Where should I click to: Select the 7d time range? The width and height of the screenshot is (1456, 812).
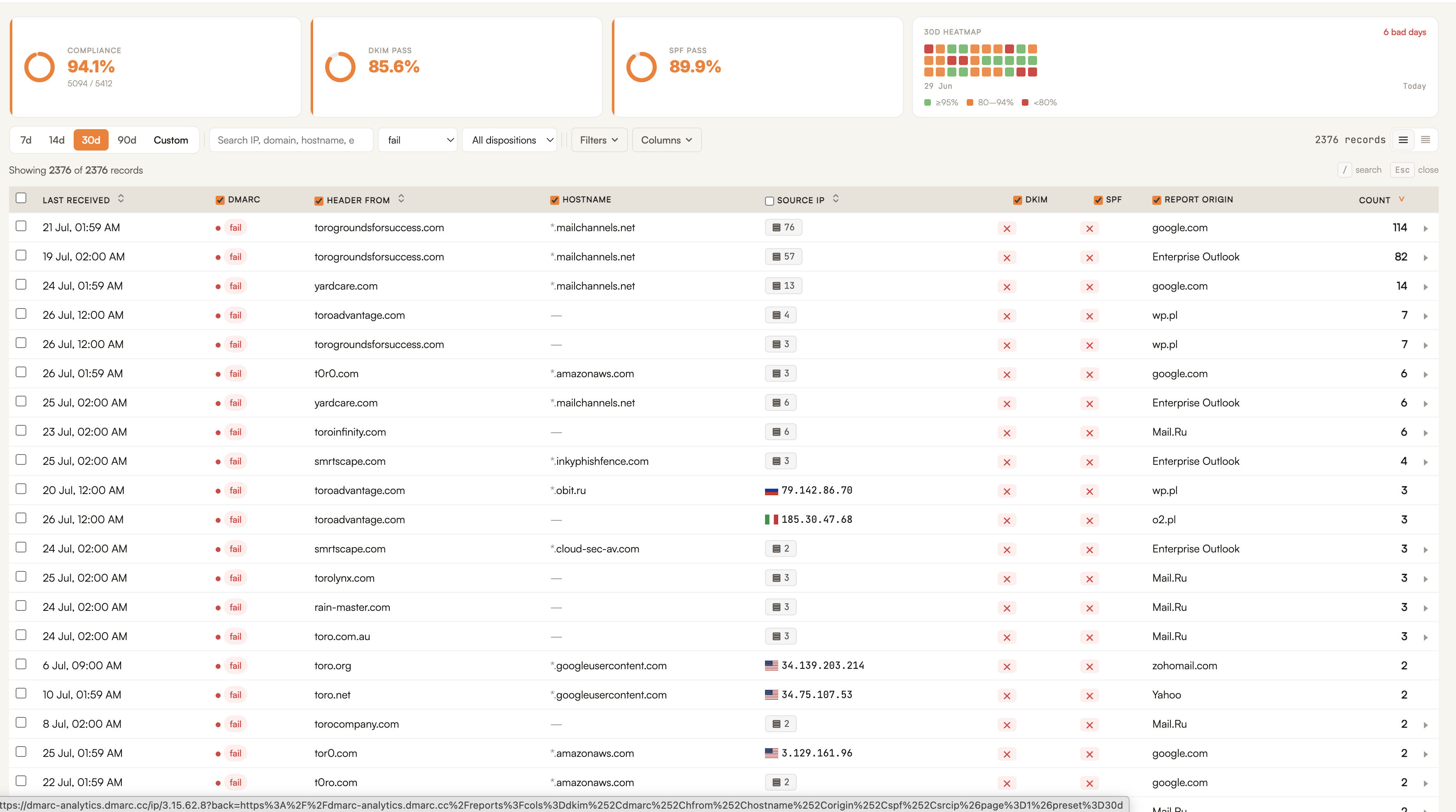(x=26, y=140)
